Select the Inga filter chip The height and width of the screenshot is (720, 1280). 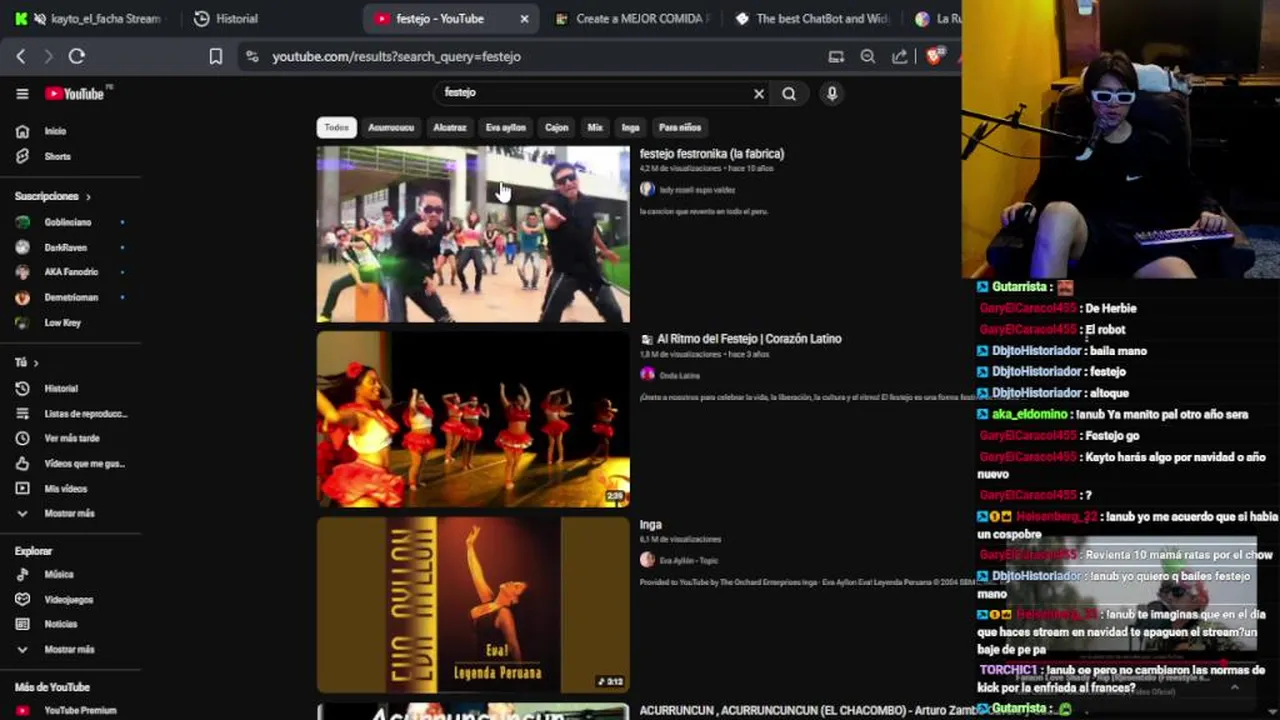630,128
